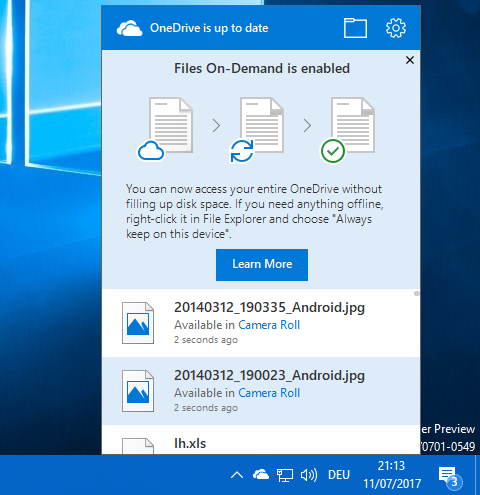Image resolution: width=480 pixels, height=495 pixels.
Task: Open Camera Roll link for 20140312_190335_Android.jpg
Action: click(269, 325)
